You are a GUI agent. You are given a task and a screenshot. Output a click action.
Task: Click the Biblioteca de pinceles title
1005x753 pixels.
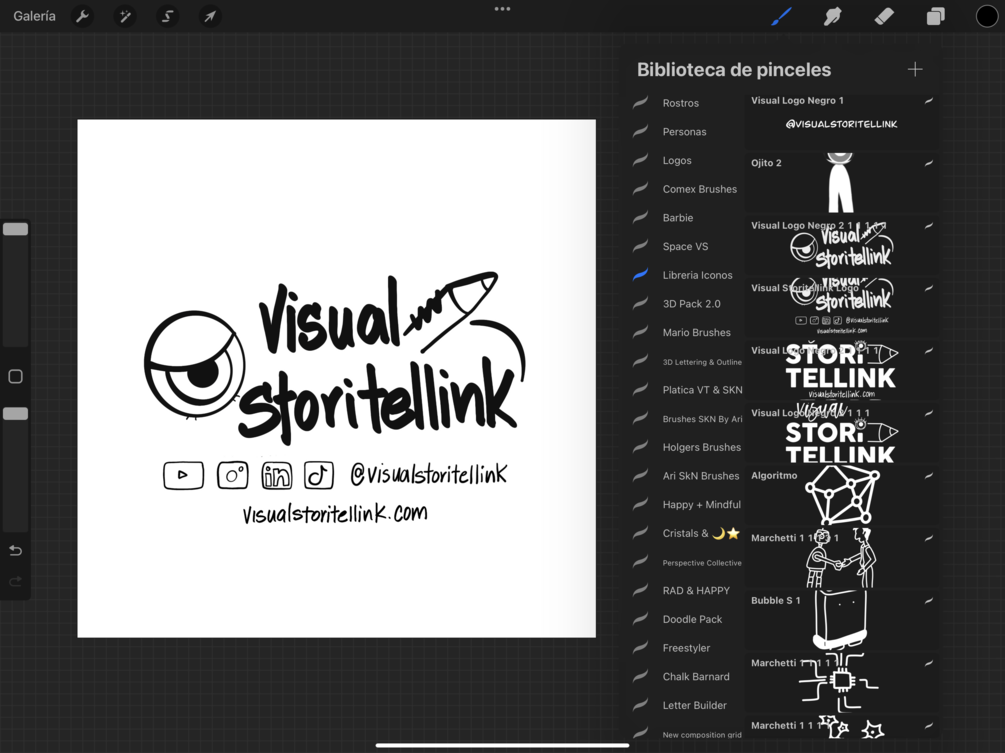(x=734, y=69)
